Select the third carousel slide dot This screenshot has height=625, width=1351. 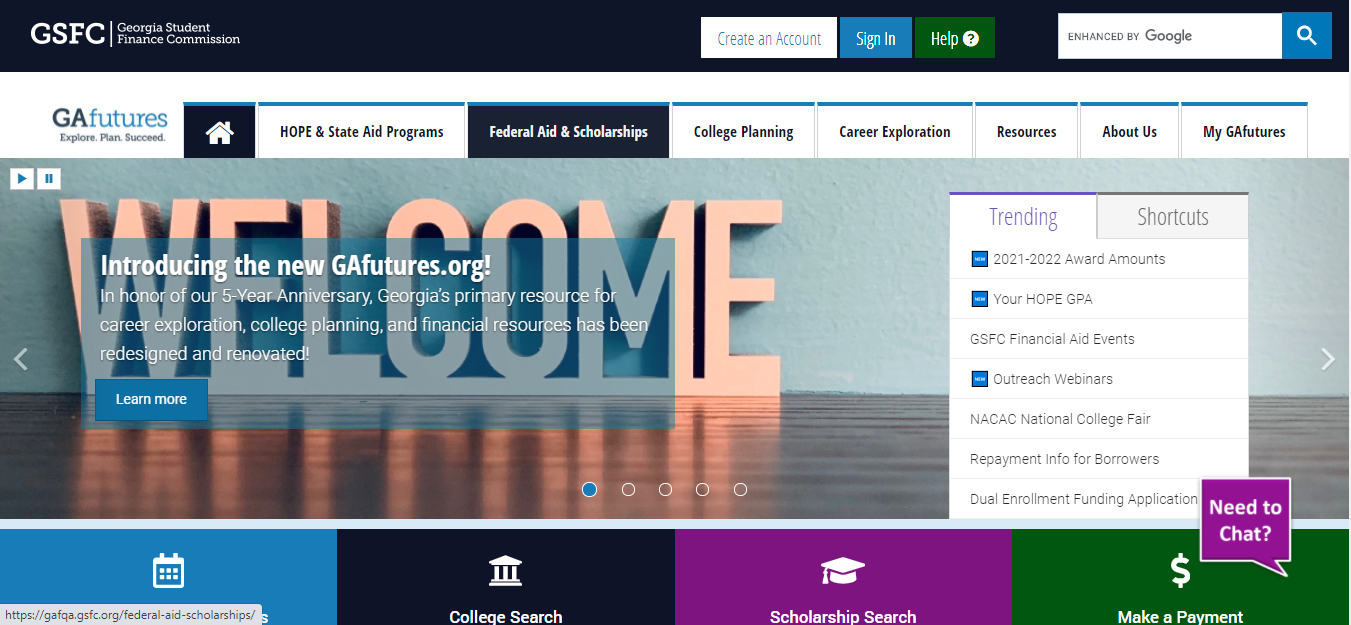coord(665,489)
